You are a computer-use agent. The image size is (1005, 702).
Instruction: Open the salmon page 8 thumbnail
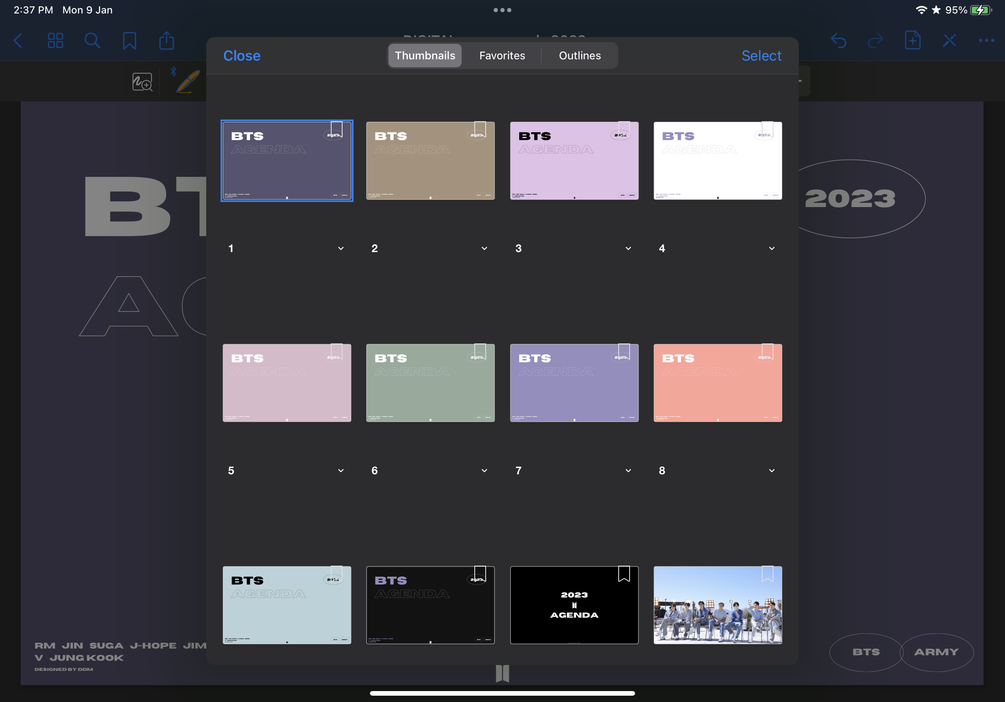(718, 383)
